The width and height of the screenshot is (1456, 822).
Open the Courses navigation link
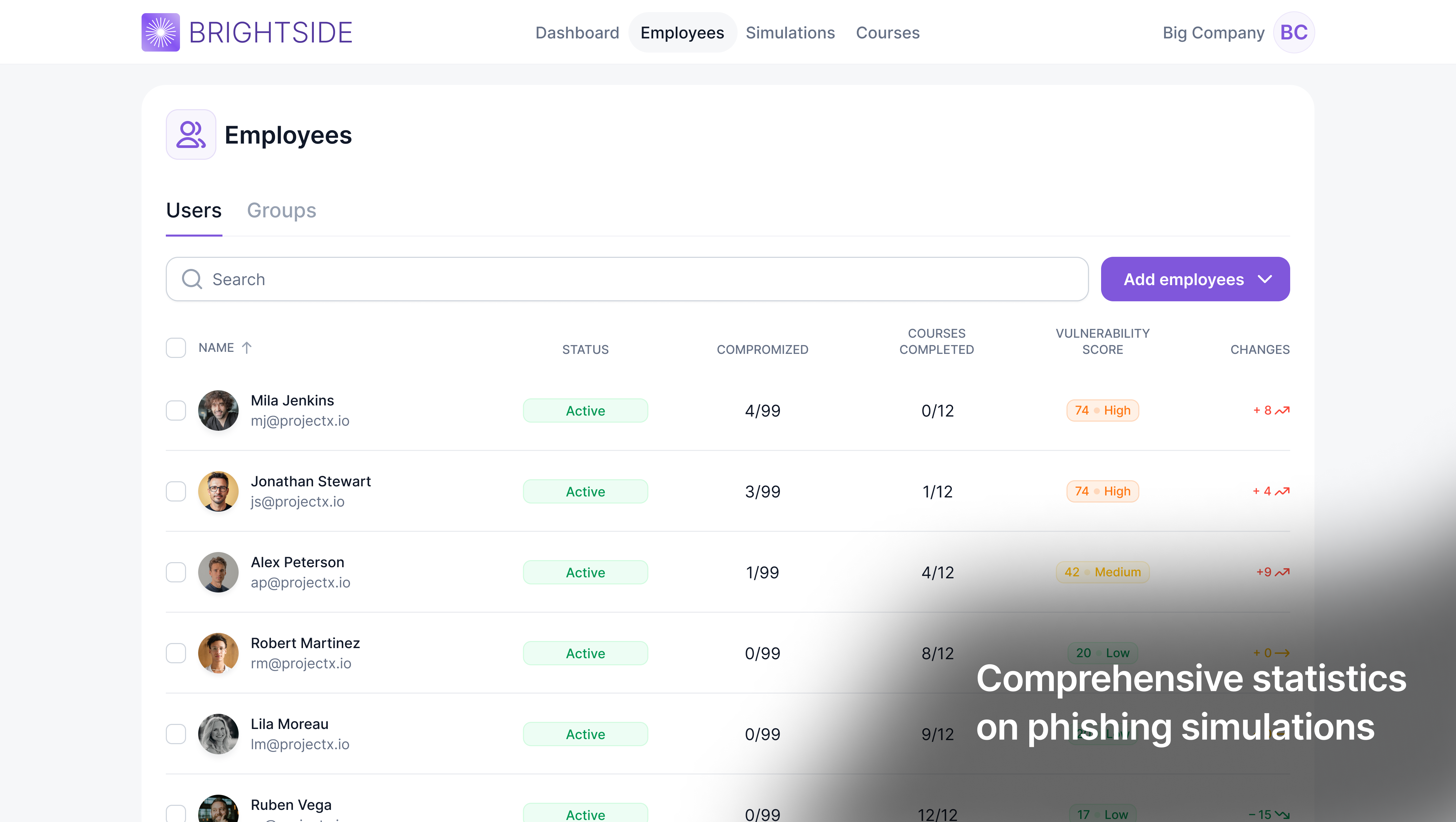pyautogui.click(x=887, y=33)
